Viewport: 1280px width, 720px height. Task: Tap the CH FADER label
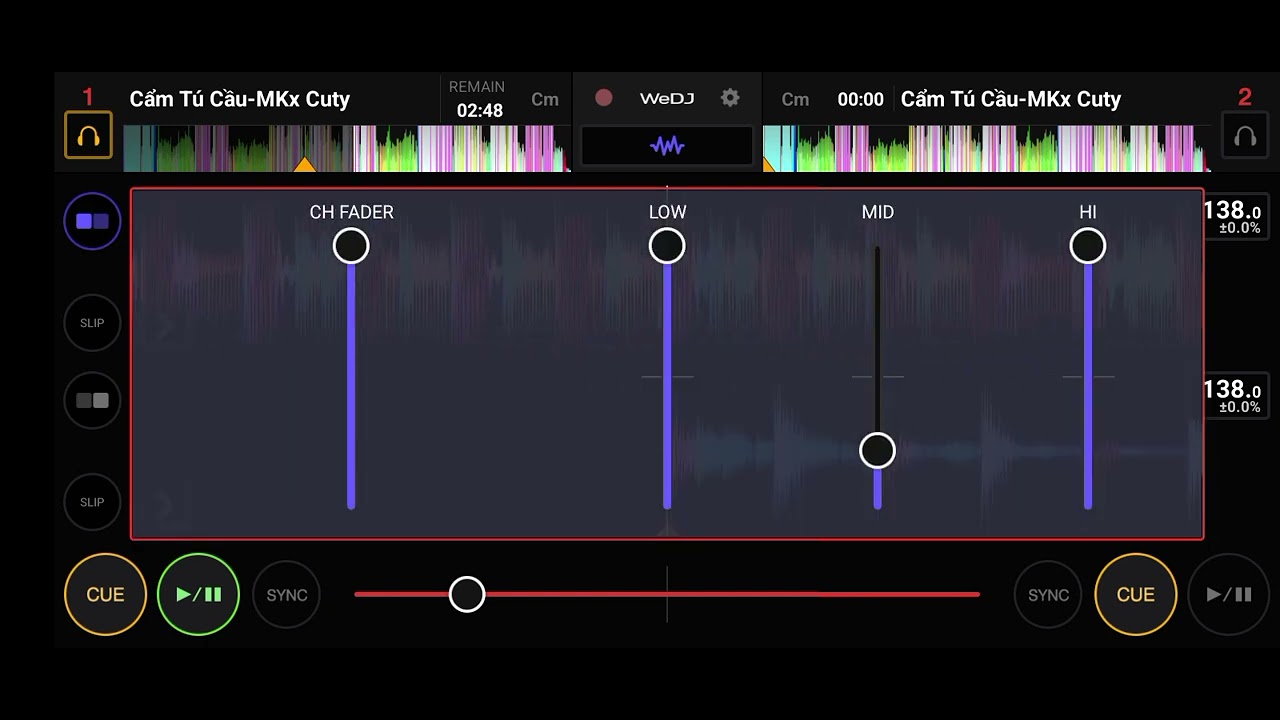click(x=351, y=212)
